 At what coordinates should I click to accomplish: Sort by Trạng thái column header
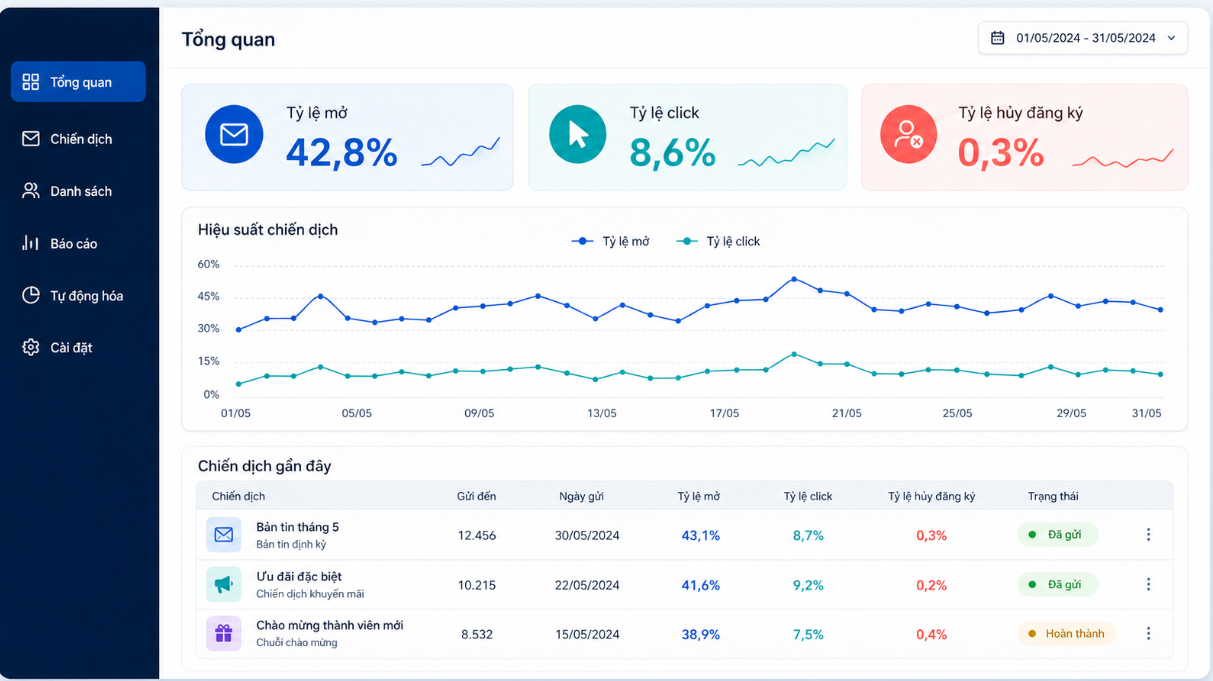coord(1053,496)
